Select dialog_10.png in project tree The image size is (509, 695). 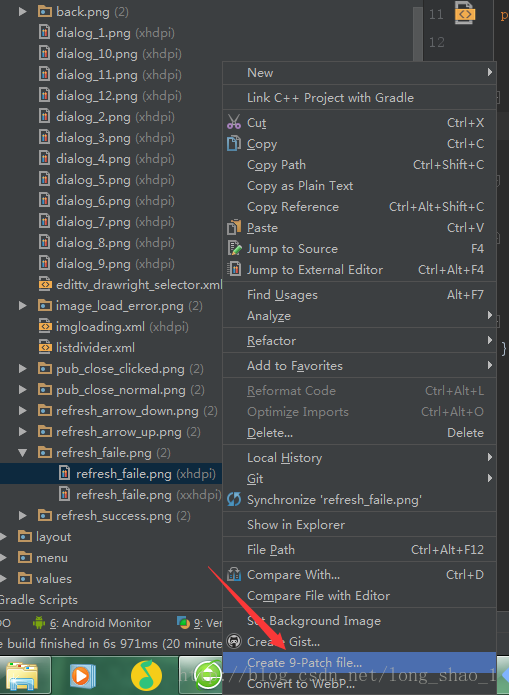click(x=111, y=54)
